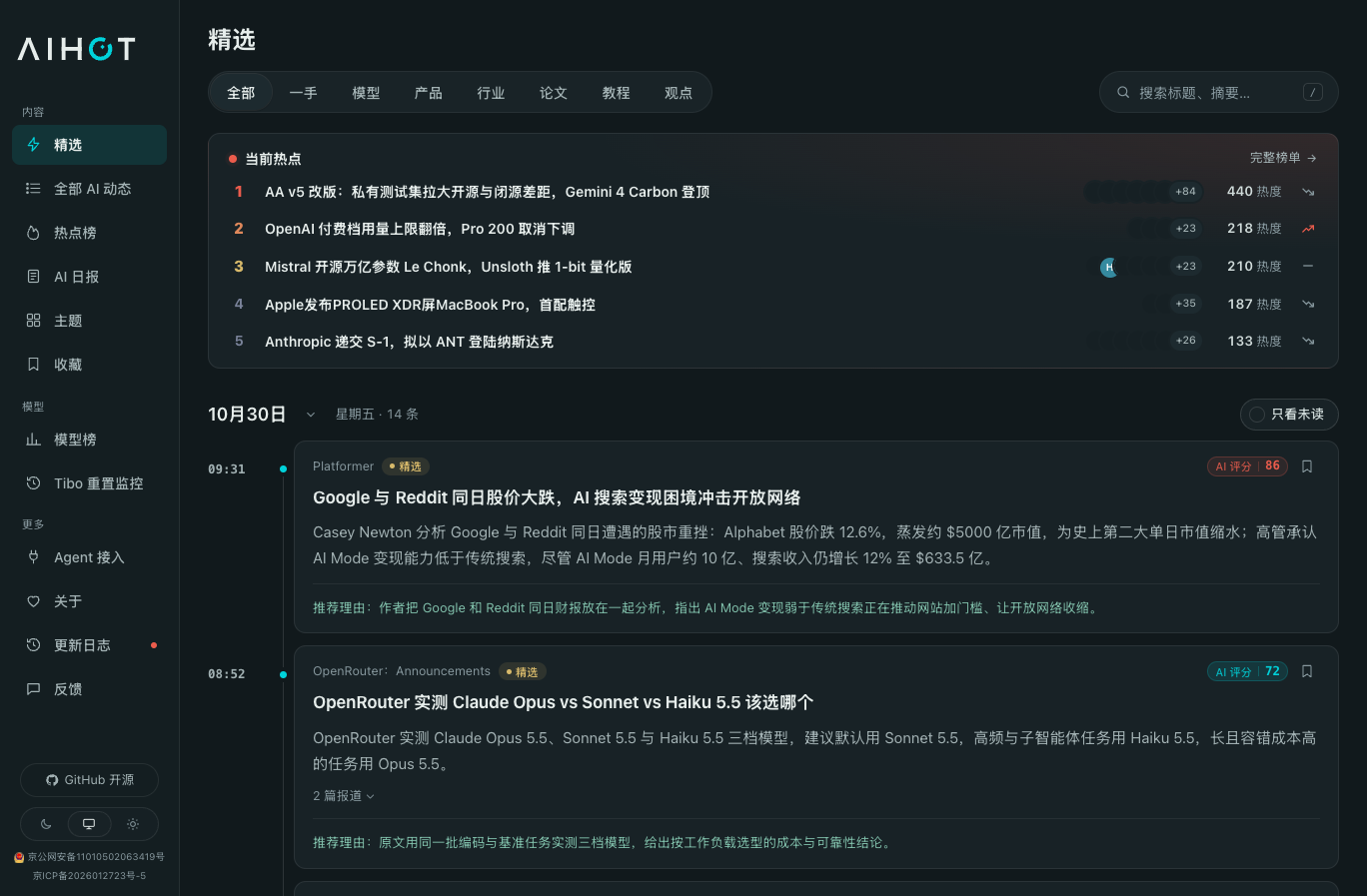The width and height of the screenshot is (1367, 896).
Task: Open the Agent 接入 plug entry
Action: tap(89, 557)
